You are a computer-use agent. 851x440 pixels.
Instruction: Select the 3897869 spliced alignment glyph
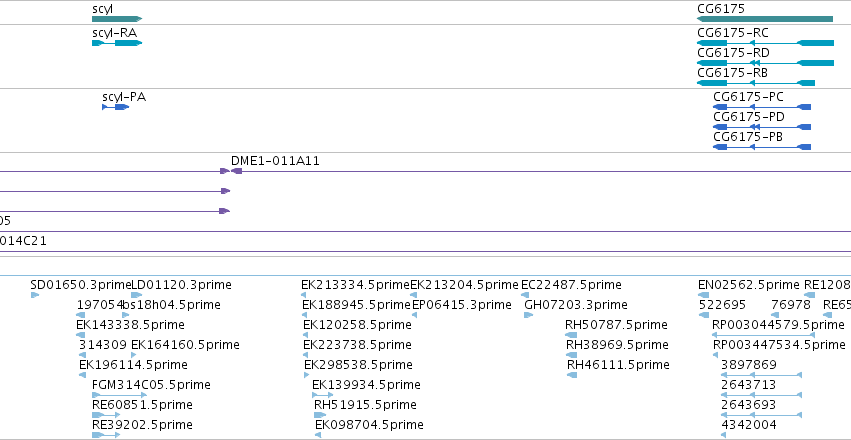click(x=761, y=374)
